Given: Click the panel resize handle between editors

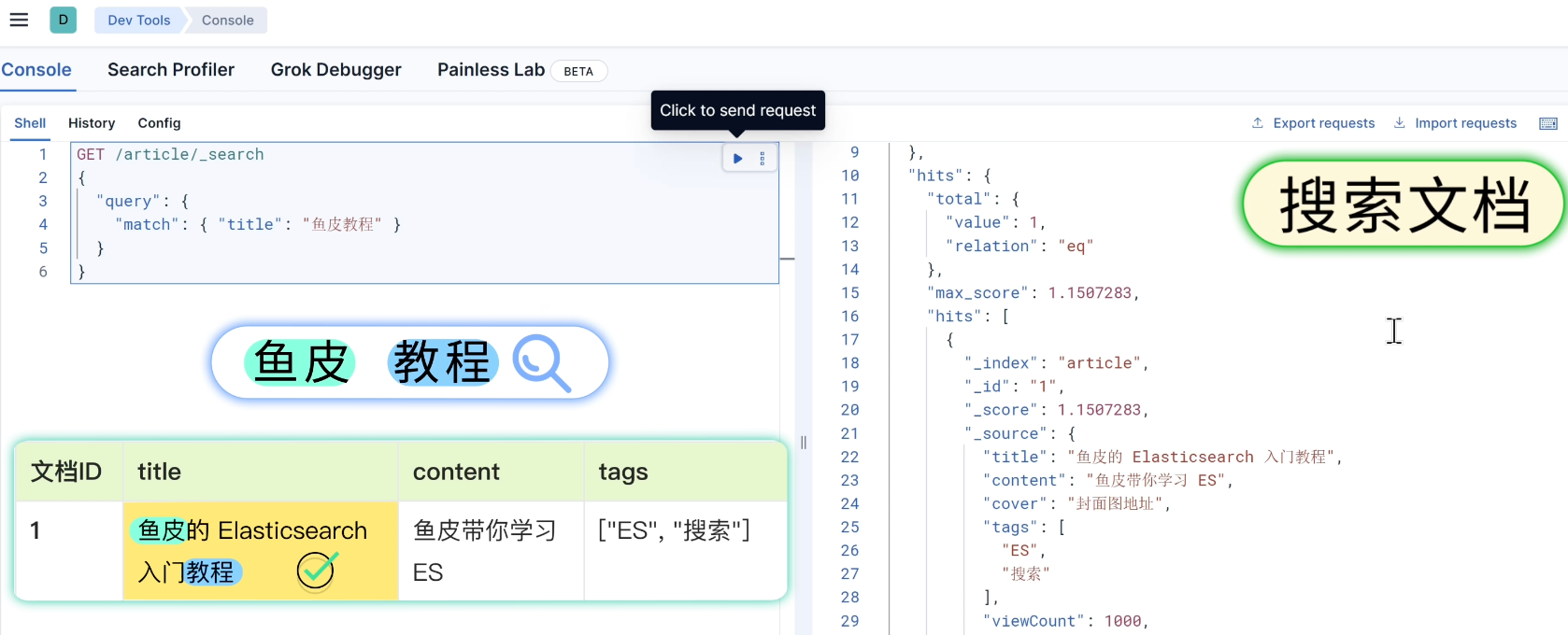Looking at the screenshot, I should 804,443.
